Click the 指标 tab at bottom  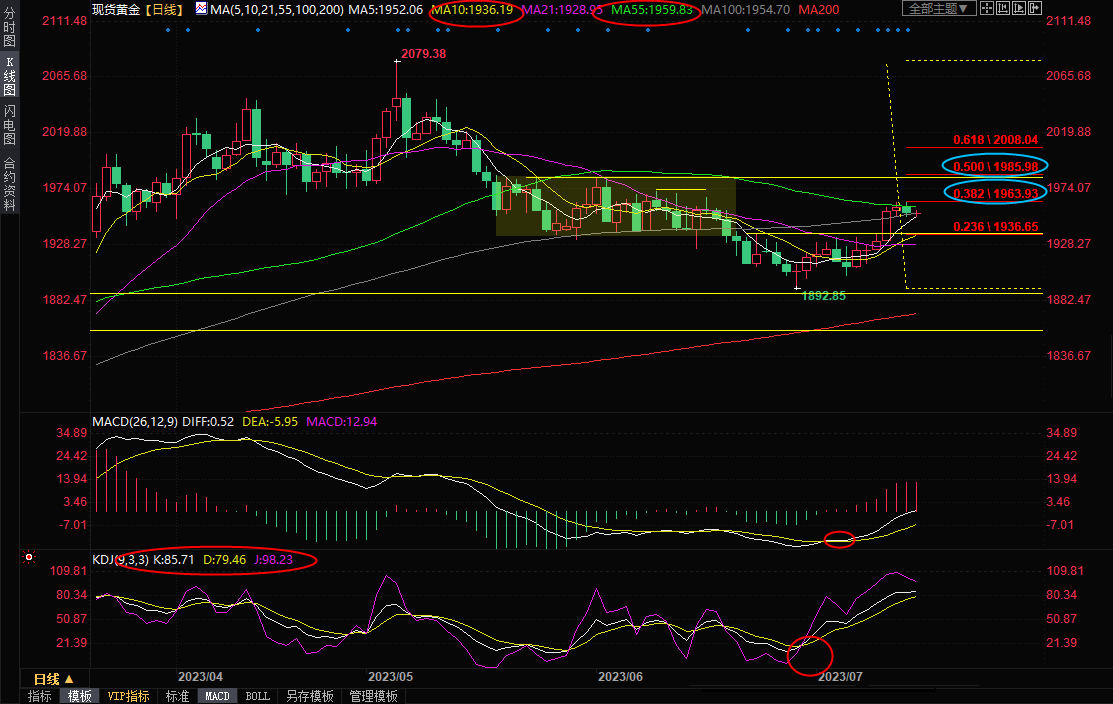[40, 696]
